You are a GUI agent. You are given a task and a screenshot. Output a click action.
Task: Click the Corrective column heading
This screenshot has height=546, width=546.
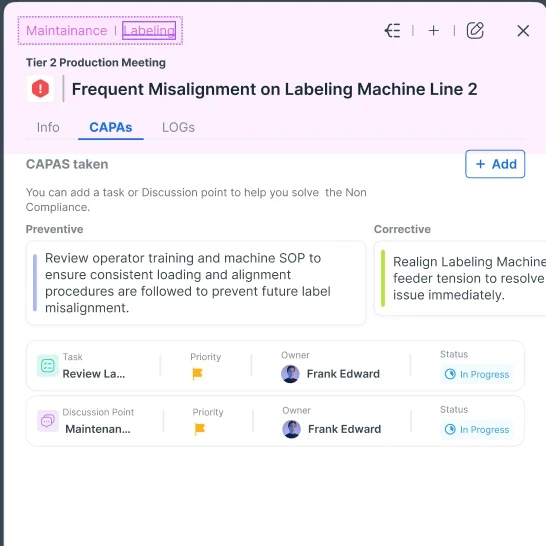[x=402, y=229]
